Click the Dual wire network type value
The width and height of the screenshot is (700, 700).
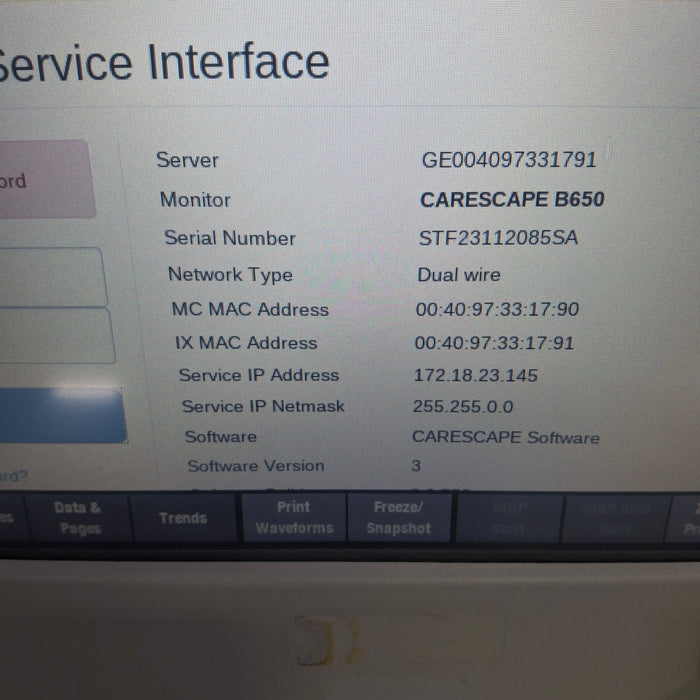tap(458, 275)
